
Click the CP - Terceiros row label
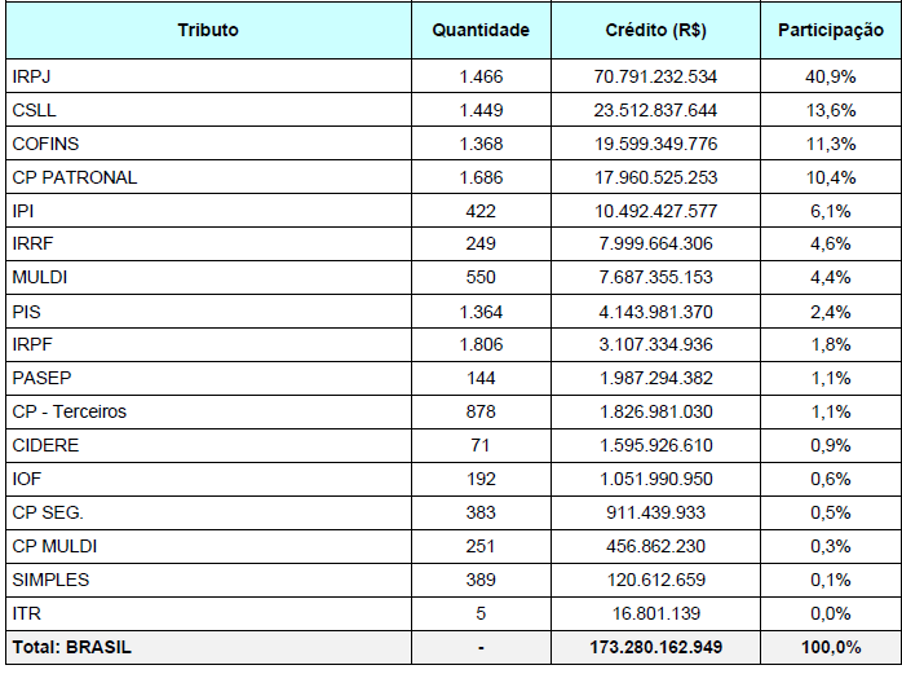coord(69,411)
